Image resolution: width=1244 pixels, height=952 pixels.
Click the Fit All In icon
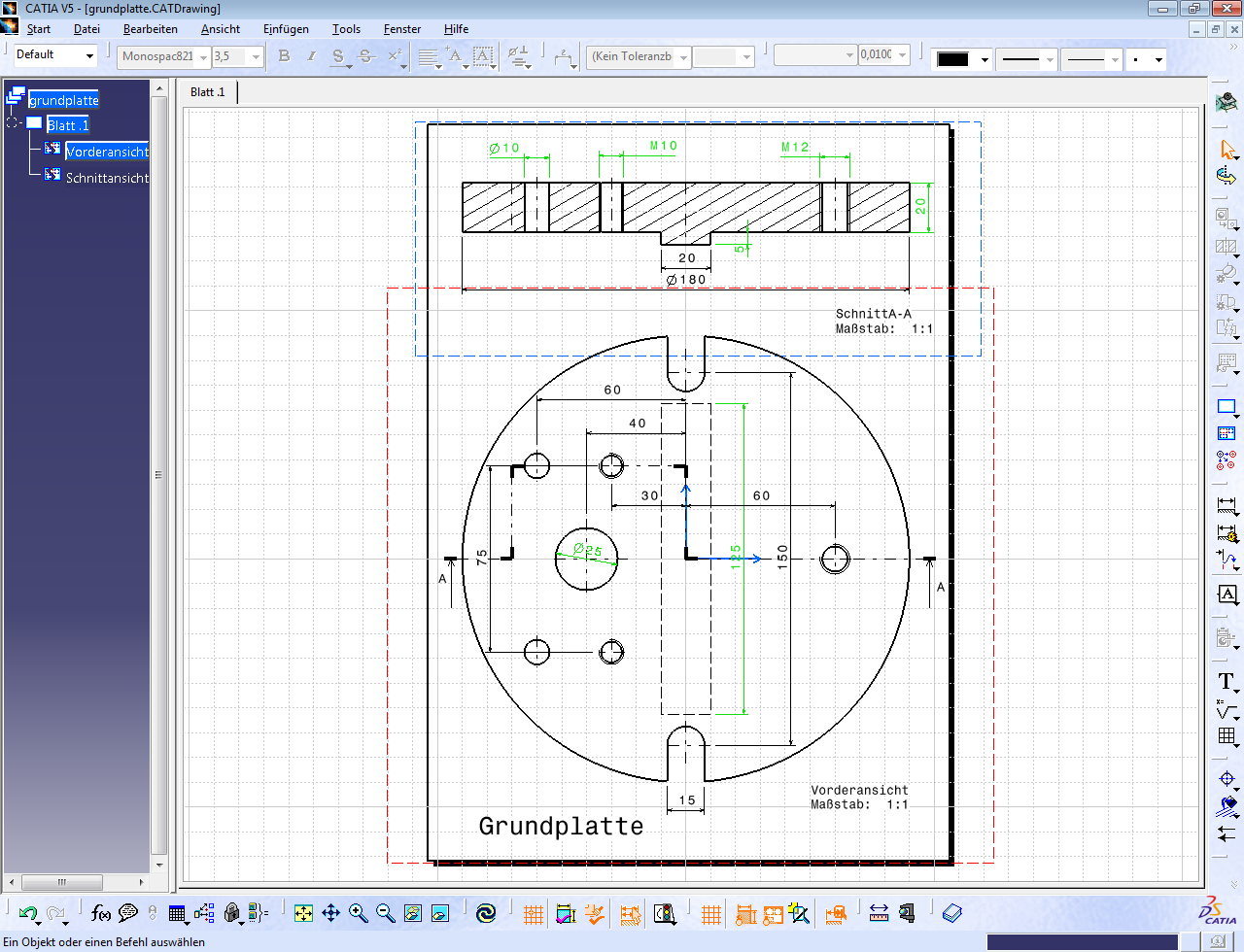pyautogui.click(x=305, y=913)
